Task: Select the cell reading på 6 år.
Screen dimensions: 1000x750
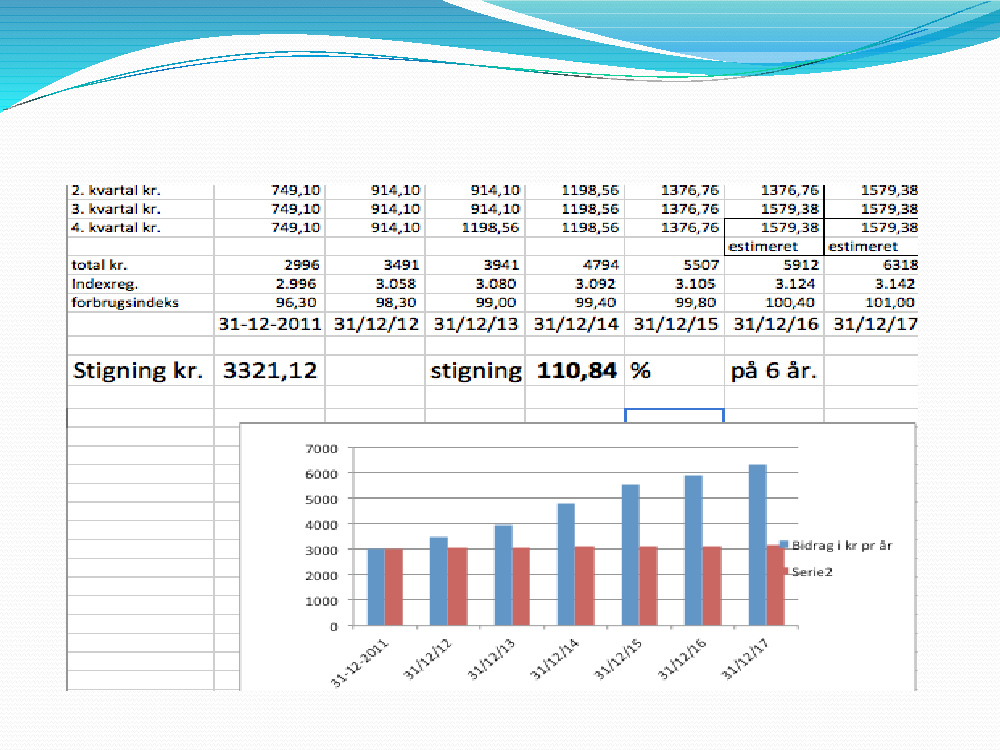Action: tap(773, 370)
